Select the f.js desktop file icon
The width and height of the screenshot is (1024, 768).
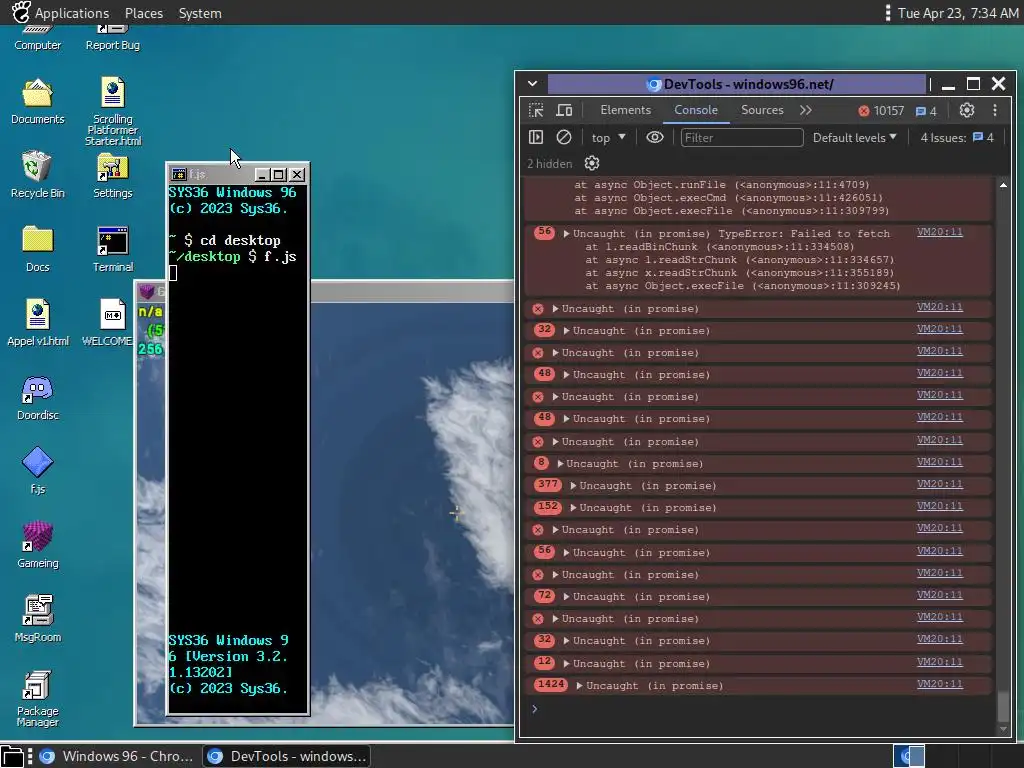pos(37,470)
